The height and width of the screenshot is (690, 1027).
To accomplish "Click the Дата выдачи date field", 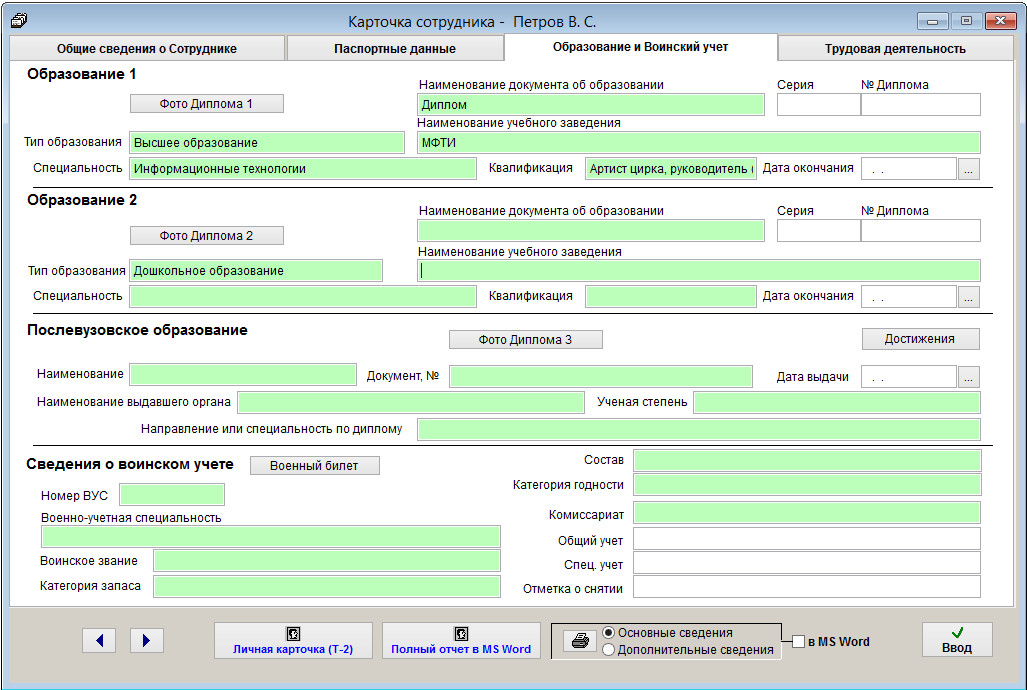I will 909,377.
